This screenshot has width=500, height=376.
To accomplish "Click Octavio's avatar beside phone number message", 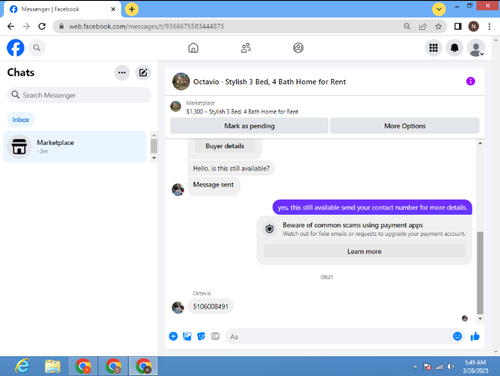I will point(178,307).
